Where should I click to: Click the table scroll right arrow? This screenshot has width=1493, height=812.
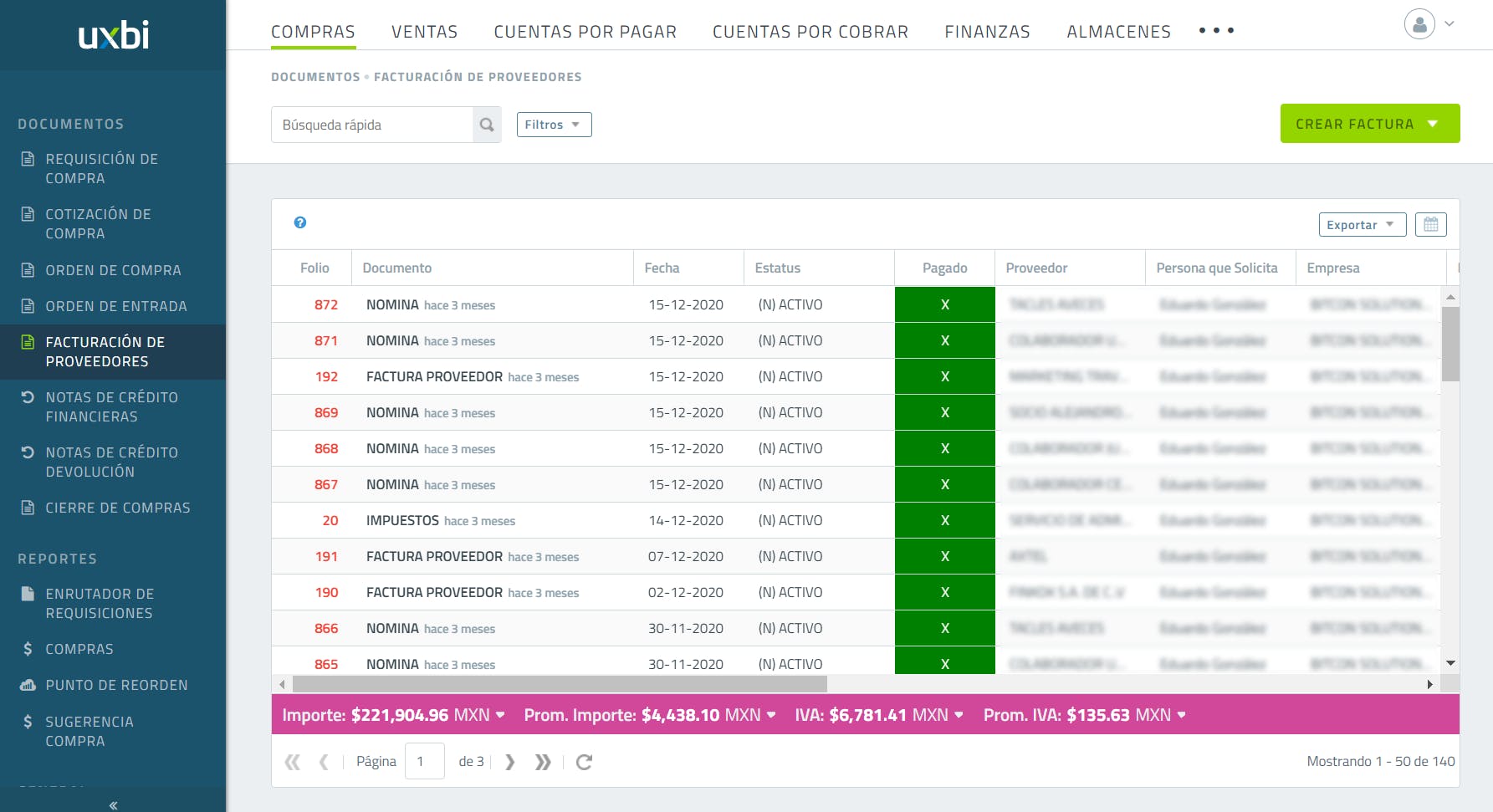(1429, 684)
